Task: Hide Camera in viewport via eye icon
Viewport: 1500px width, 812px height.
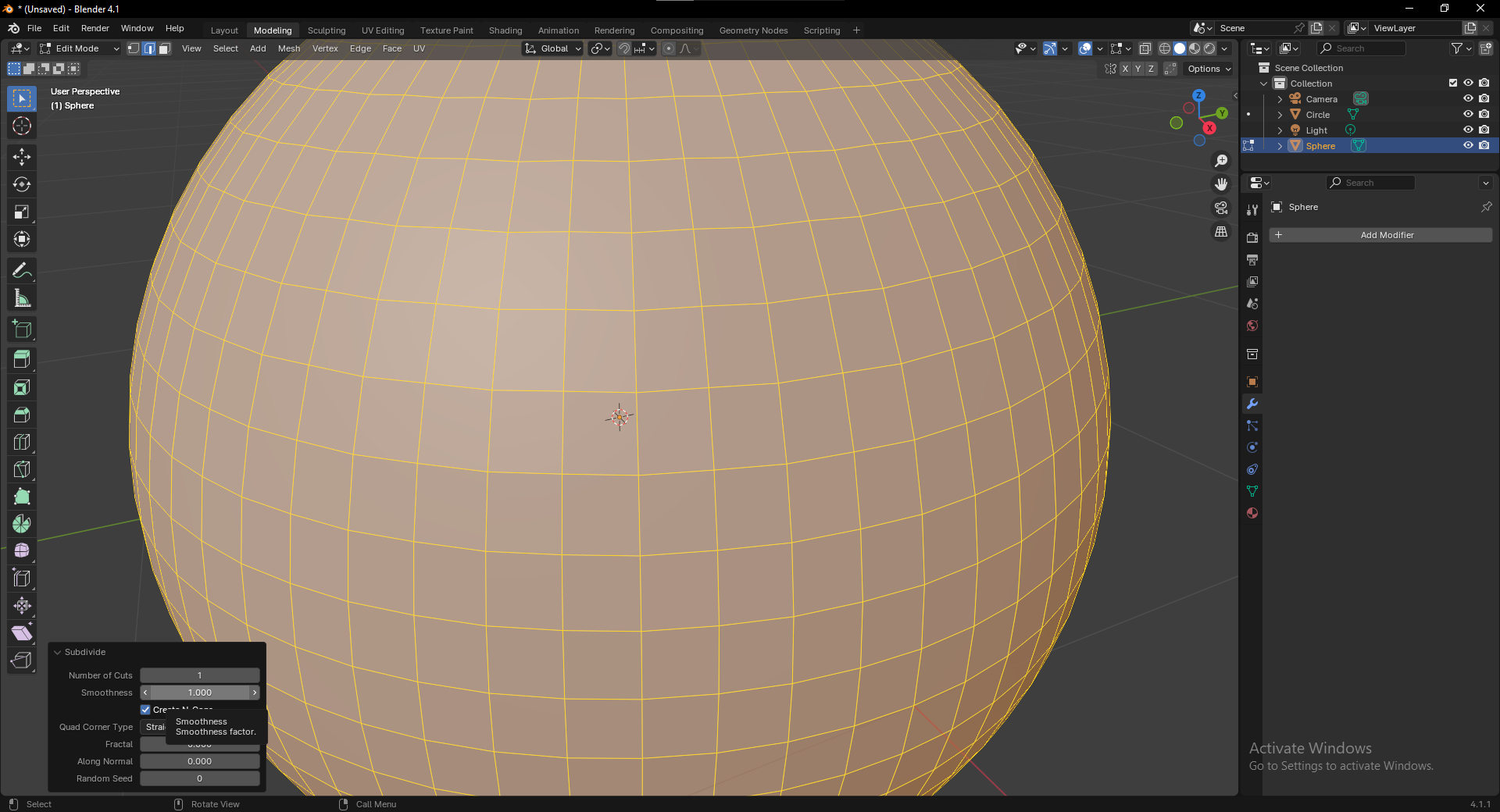Action: [x=1468, y=98]
